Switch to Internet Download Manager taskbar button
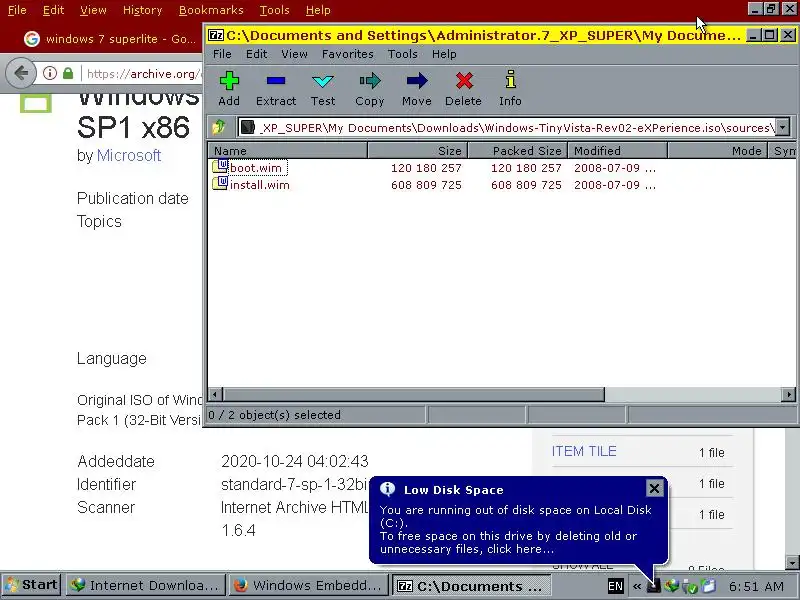The image size is (800, 600). tap(146, 585)
